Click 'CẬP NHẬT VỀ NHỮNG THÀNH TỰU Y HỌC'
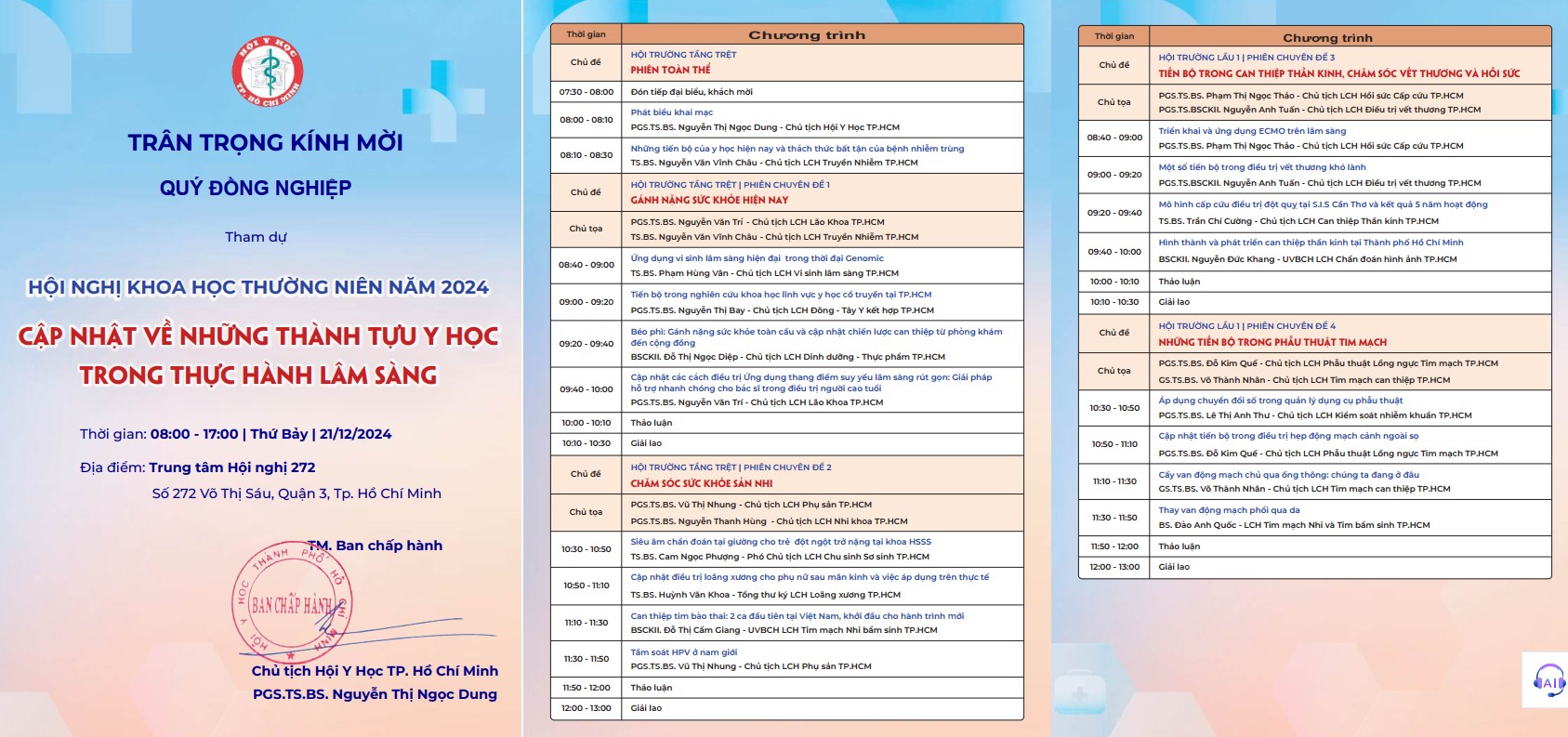Viewport: 1568px width, 737px height. [258, 336]
